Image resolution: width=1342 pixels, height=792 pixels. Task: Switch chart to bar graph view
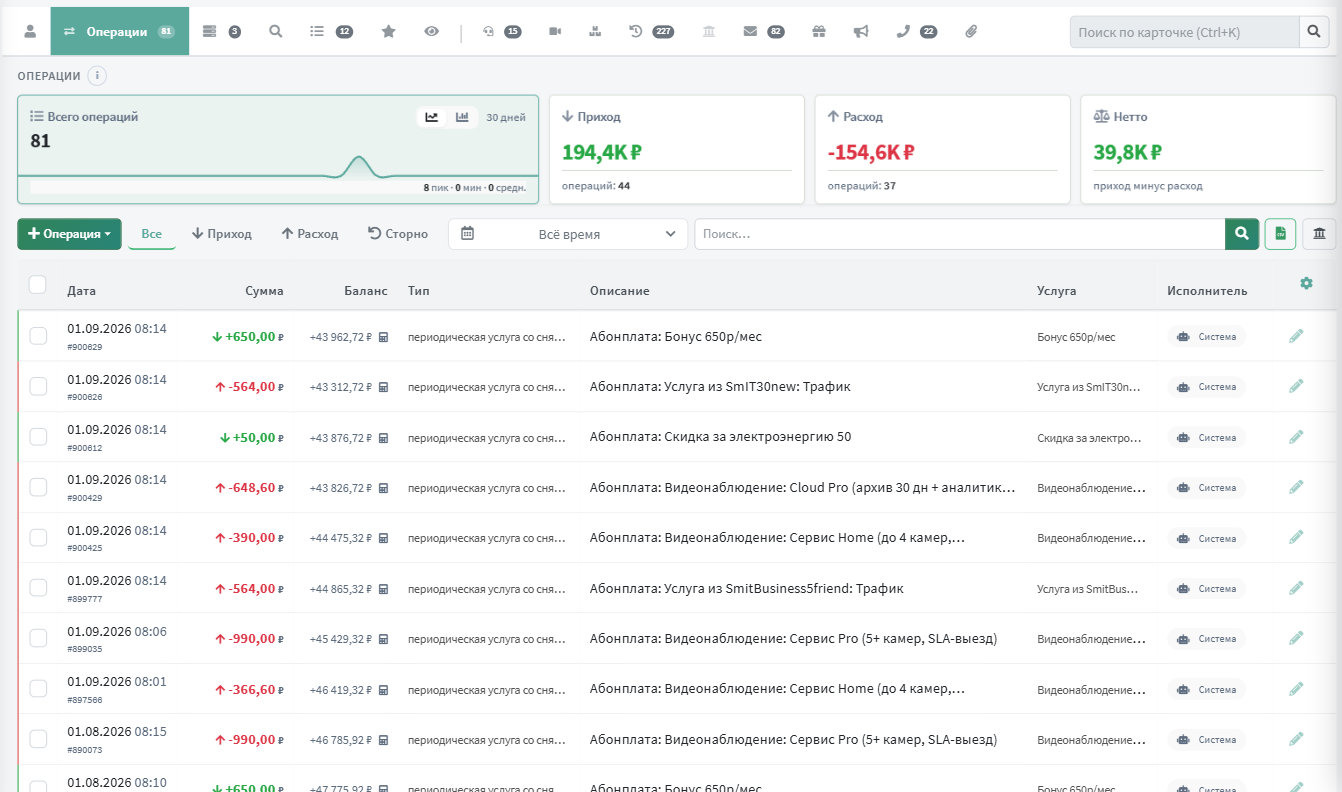pos(462,117)
